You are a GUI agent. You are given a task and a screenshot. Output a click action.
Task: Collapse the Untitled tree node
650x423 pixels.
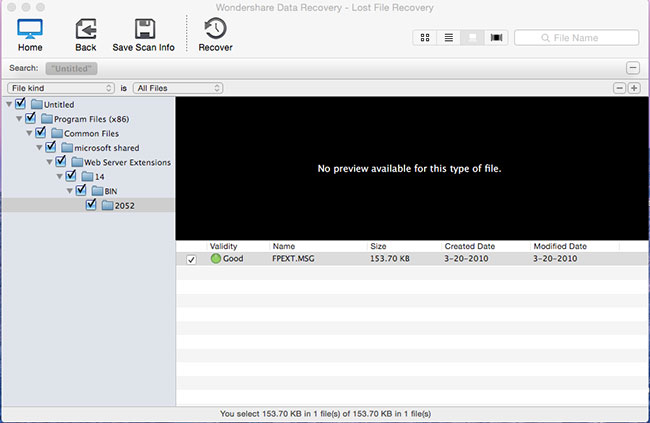[x=9, y=104]
